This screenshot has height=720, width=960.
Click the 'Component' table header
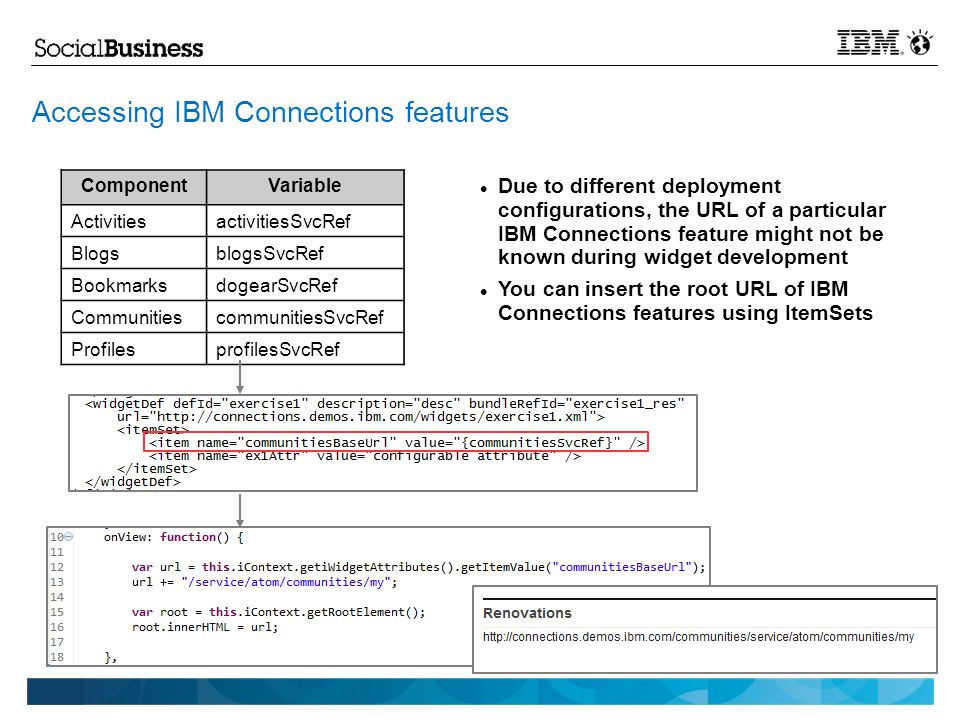[134, 187]
